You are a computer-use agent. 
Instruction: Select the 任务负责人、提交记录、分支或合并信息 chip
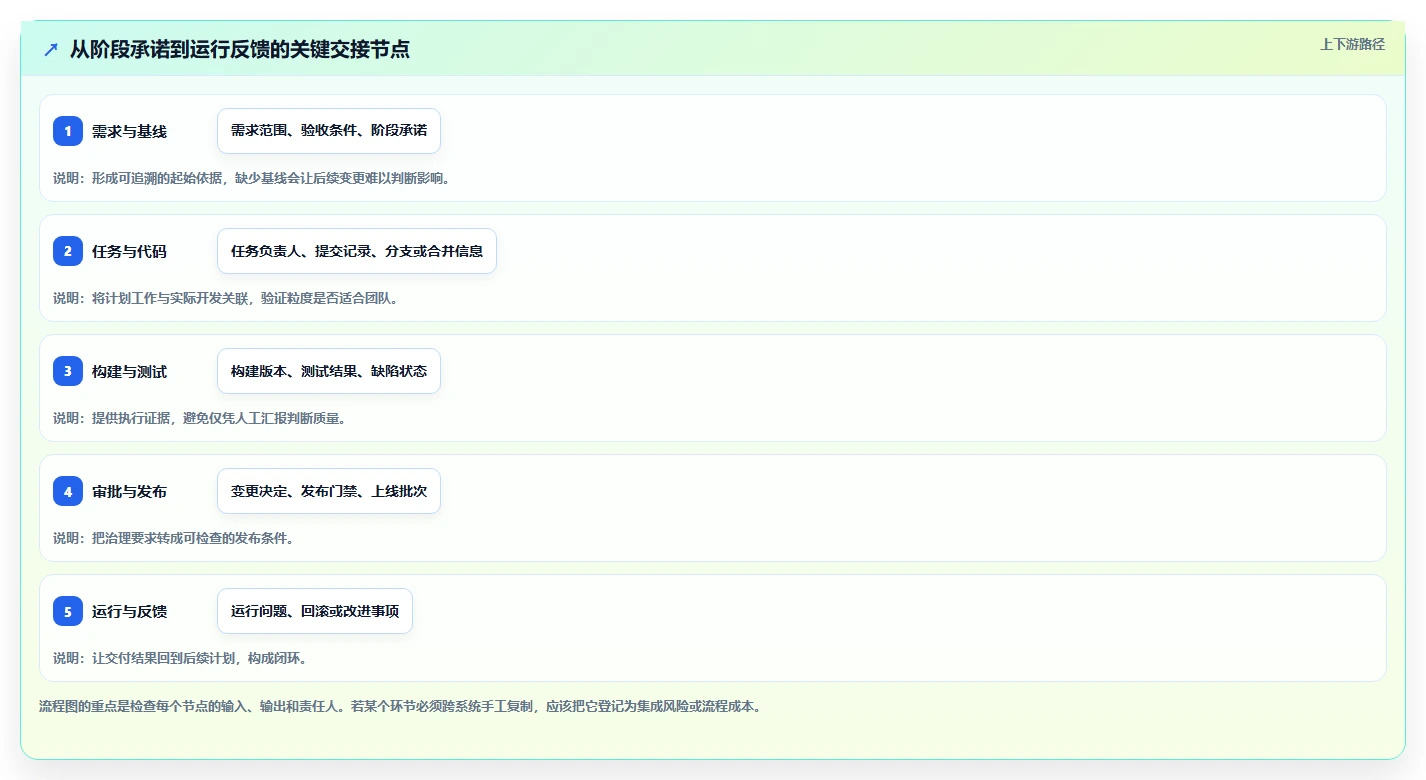pyautogui.click(x=357, y=251)
